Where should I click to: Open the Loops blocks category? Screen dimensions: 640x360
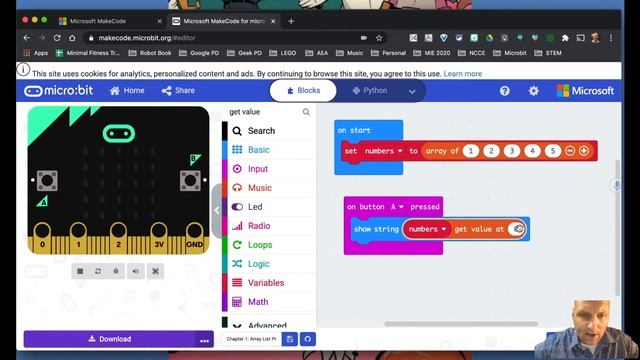[268, 245]
